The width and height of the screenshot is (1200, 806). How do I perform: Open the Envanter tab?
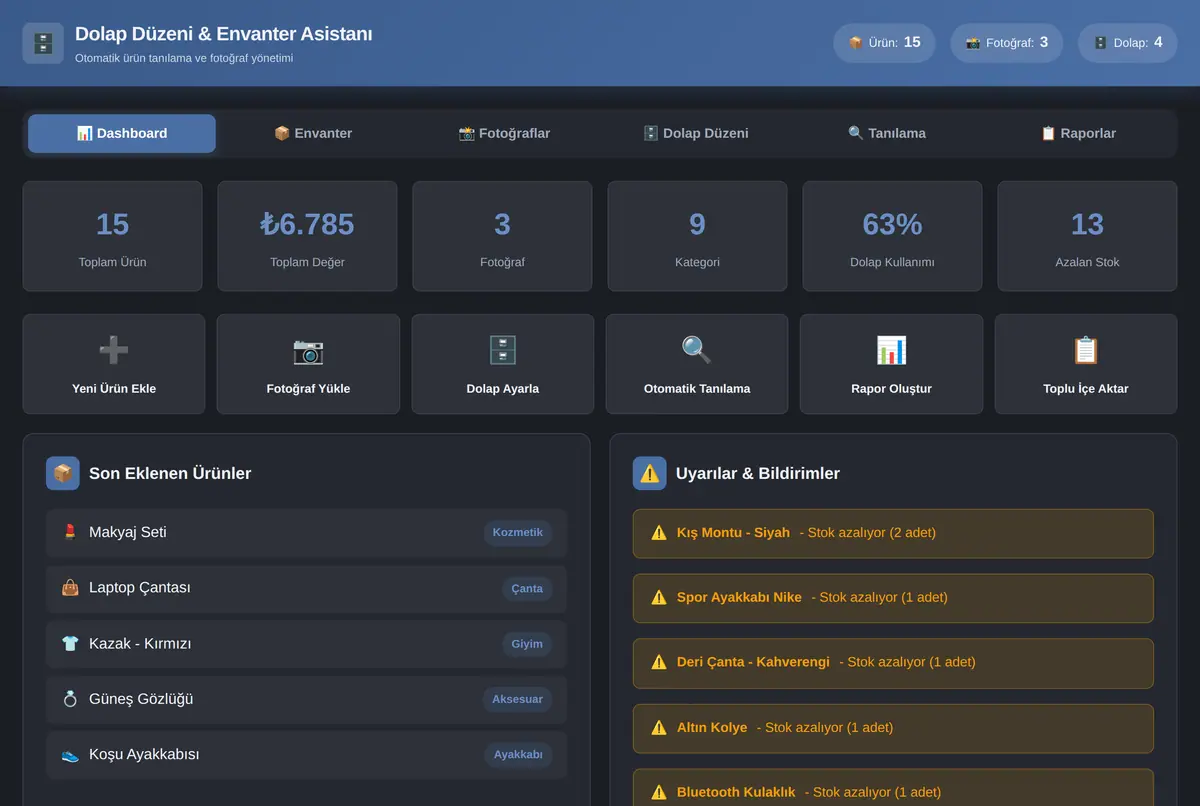pyautogui.click(x=313, y=133)
